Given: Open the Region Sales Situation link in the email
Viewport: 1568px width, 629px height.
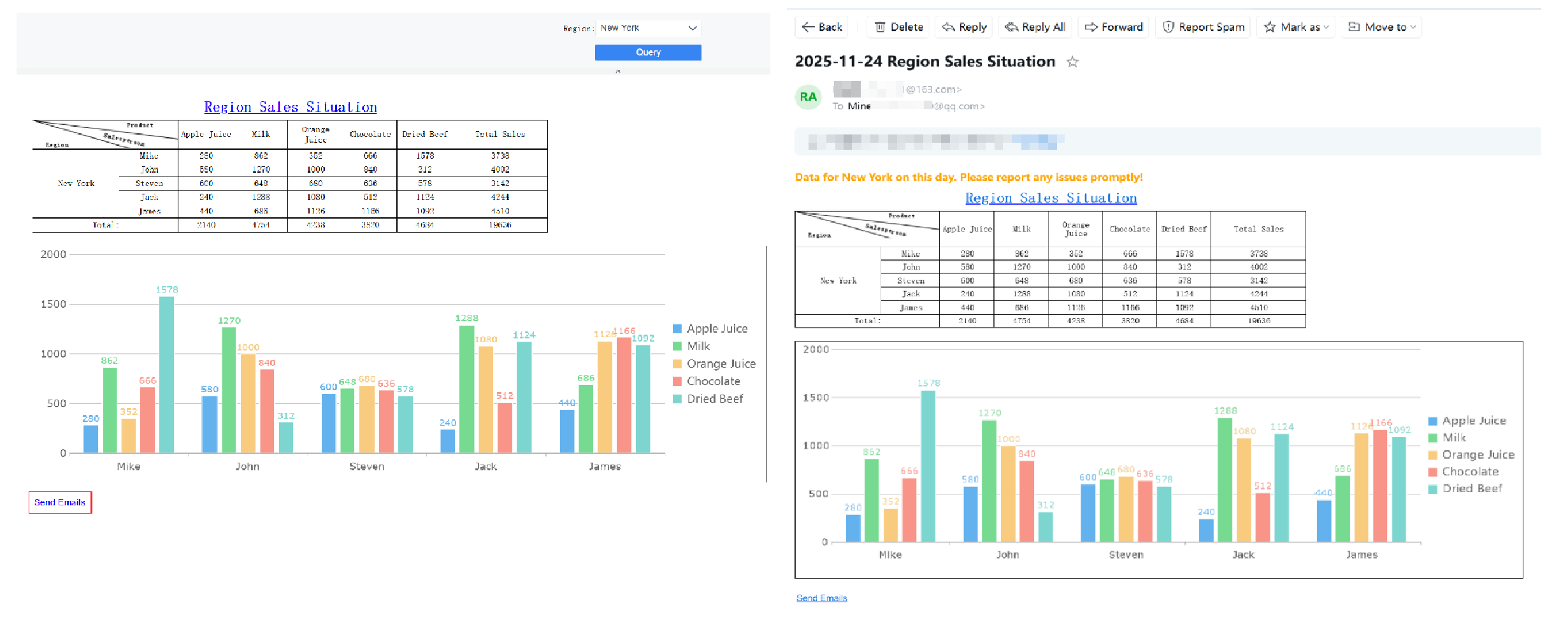Looking at the screenshot, I should [1051, 198].
